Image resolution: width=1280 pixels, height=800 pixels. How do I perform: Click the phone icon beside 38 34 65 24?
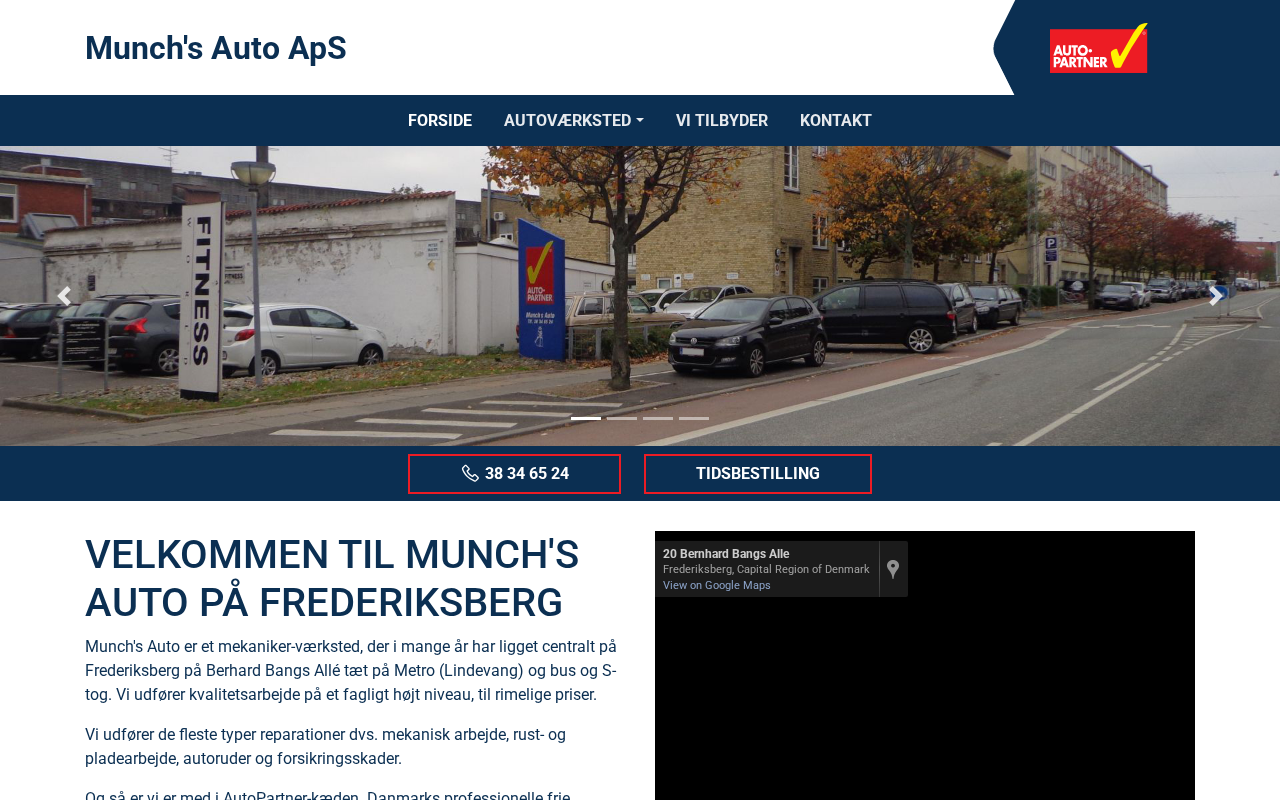pyautogui.click(x=470, y=474)
